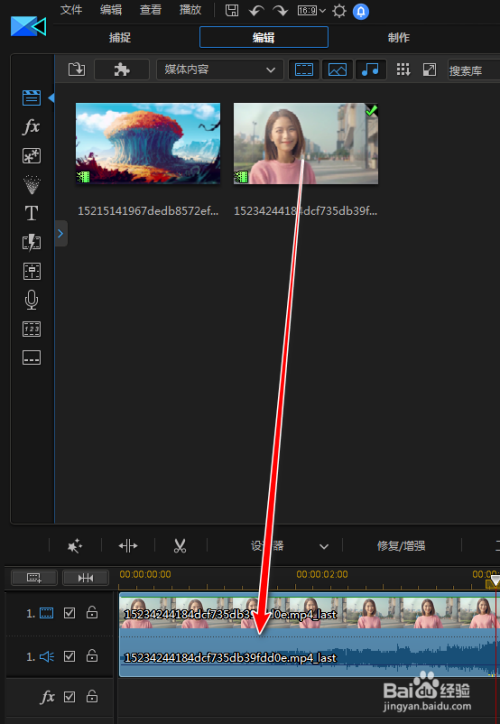This screenshot has width=500, height=724.
Task: Toggle the fx track checkbox
Action: pos(69,696)
